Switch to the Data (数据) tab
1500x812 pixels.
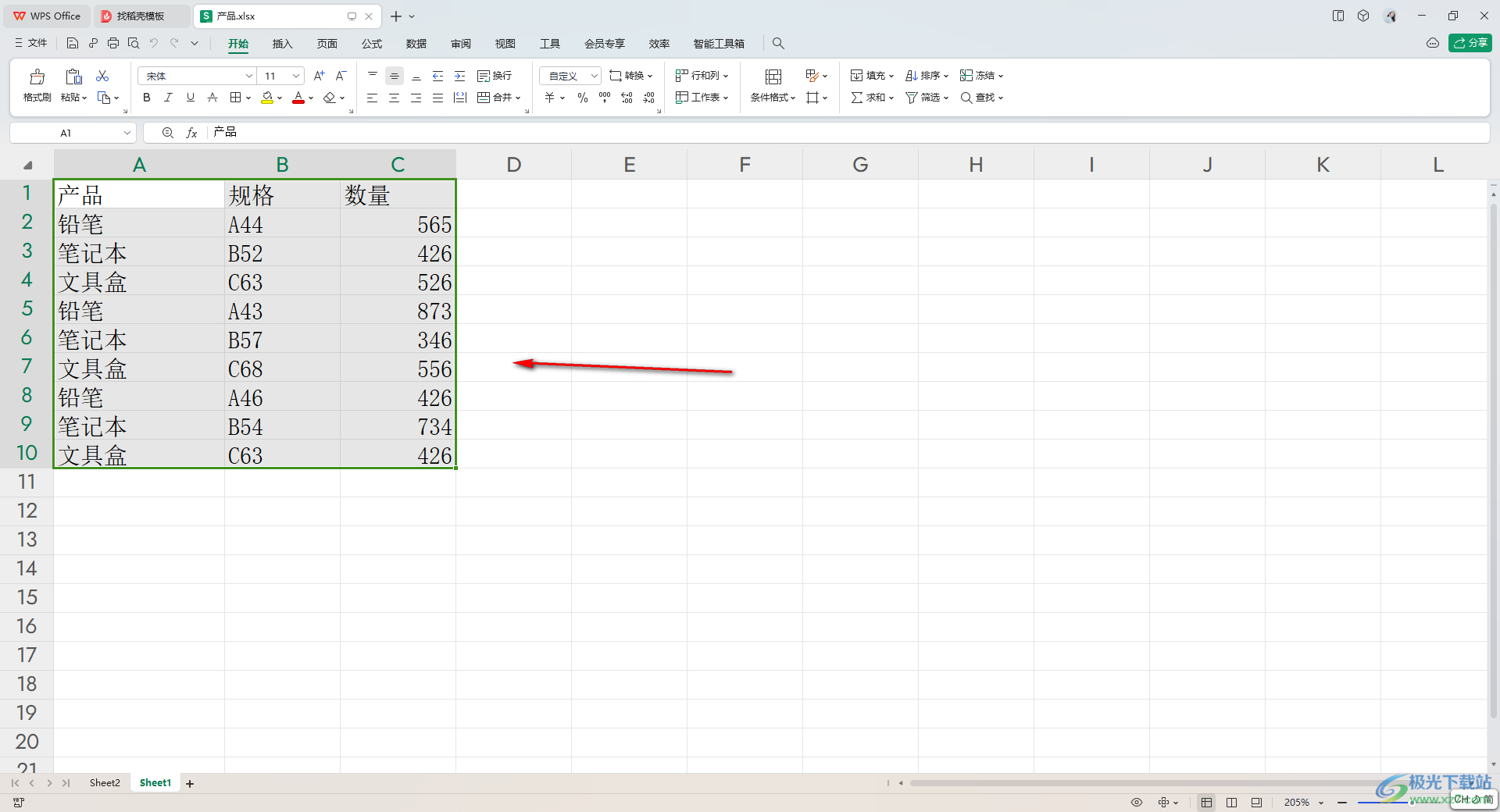pyautogui.click(x=416, y=44)
